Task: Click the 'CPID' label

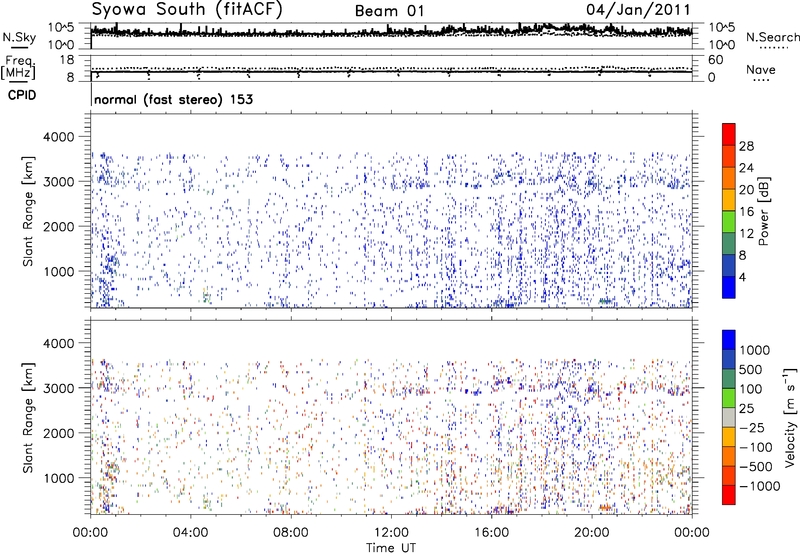Action: tap(22, 95)
